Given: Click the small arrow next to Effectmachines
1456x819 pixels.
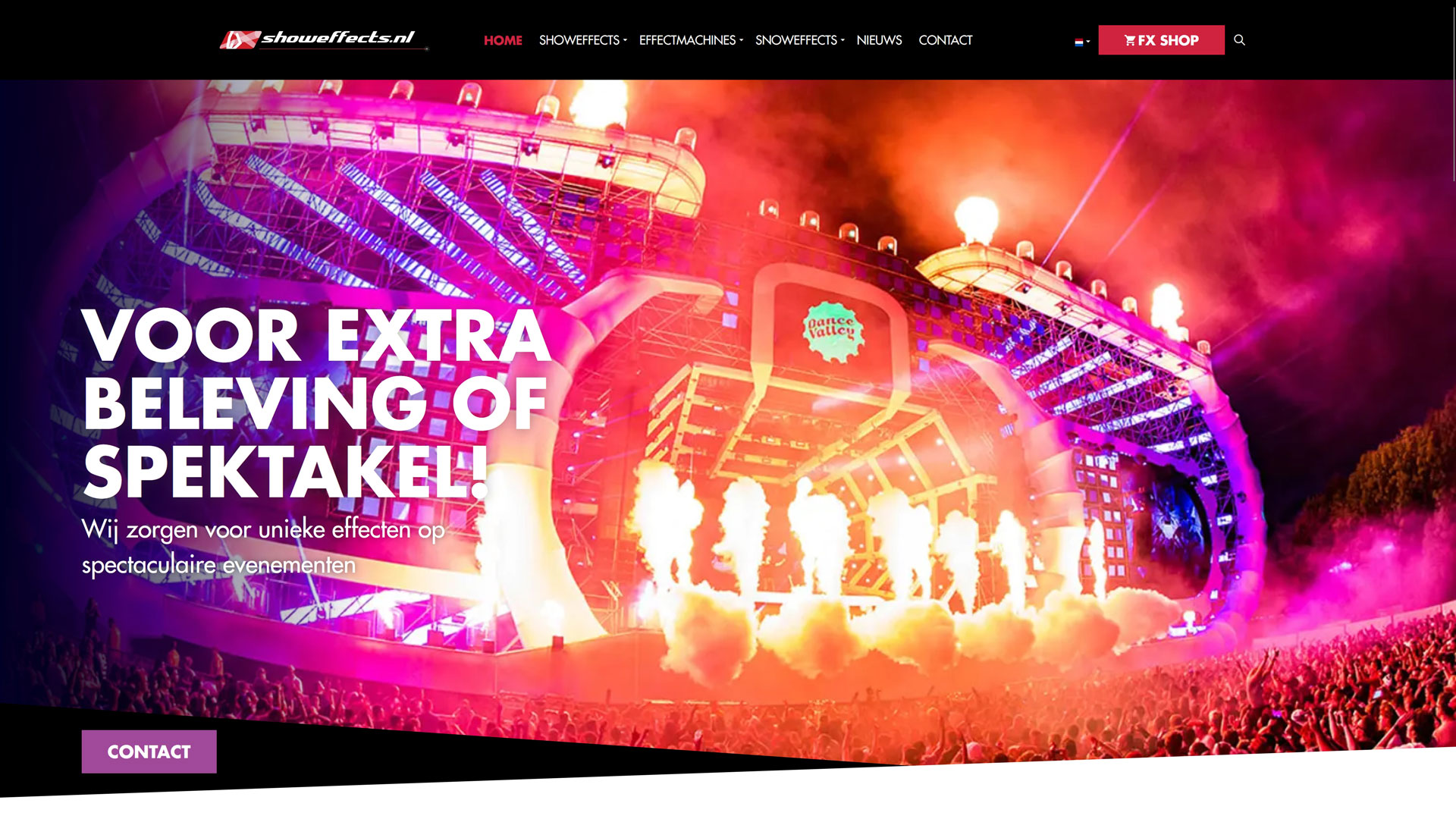Looking at the screenshot, I should pyautogui.click(x=741, y=41).
